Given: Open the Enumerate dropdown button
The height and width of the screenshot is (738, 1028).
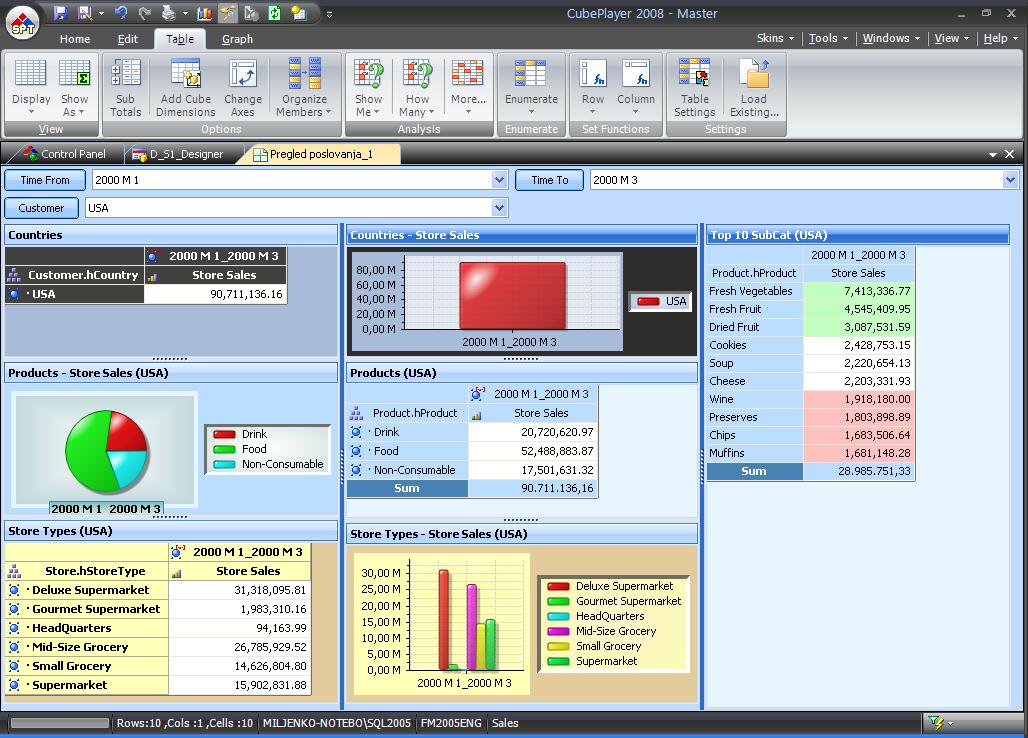Looking at the screenshot, I should (531, 87).
